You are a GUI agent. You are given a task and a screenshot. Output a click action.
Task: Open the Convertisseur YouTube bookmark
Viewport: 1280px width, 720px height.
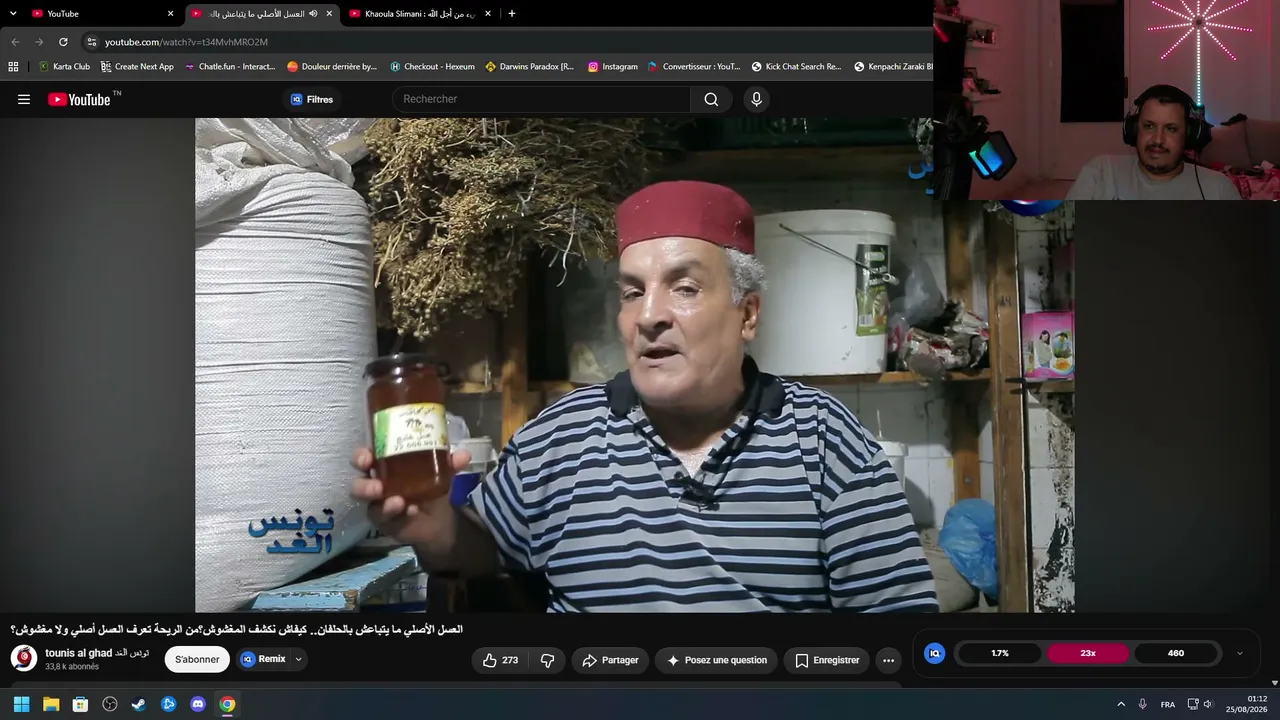[x=694, y=67]
